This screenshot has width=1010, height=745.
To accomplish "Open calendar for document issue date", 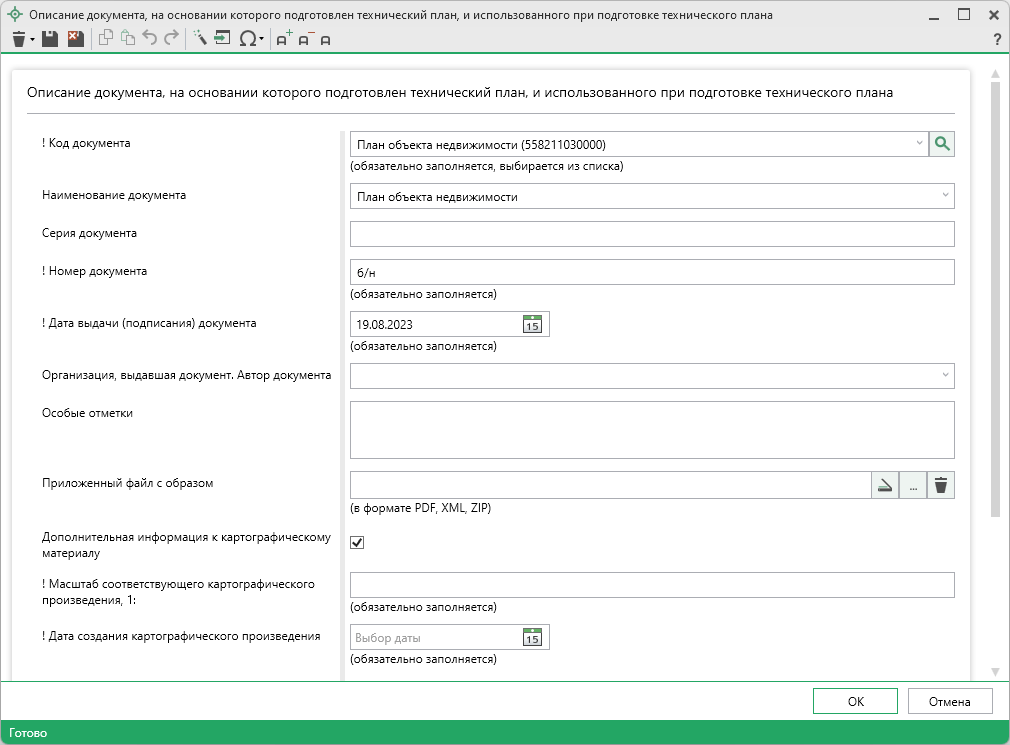I will pos(532,325).
